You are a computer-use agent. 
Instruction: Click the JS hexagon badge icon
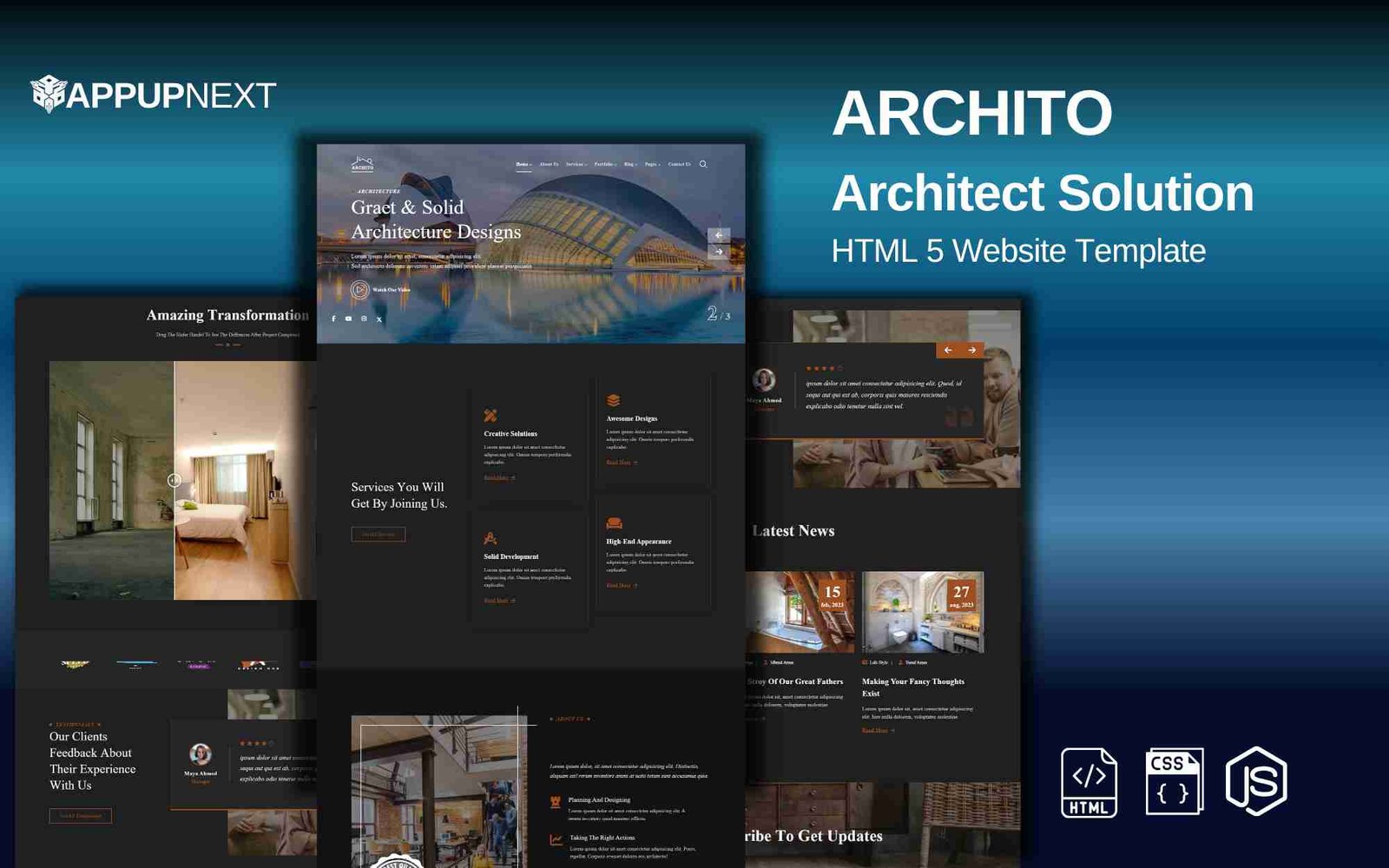1256,780
